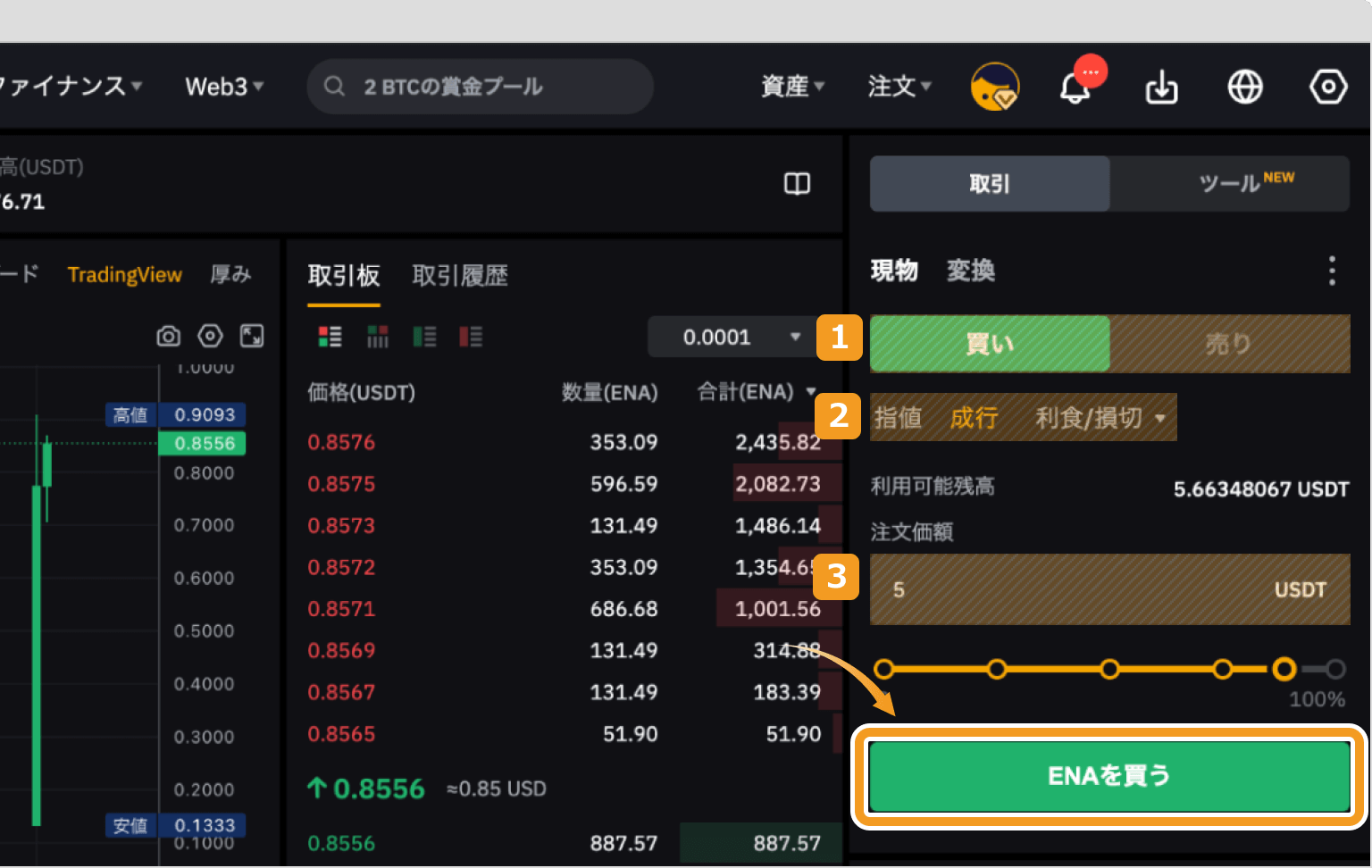Click the ENAを買う button
Viewport: 1372px width, 868px height.
[x=1109, y=776]
